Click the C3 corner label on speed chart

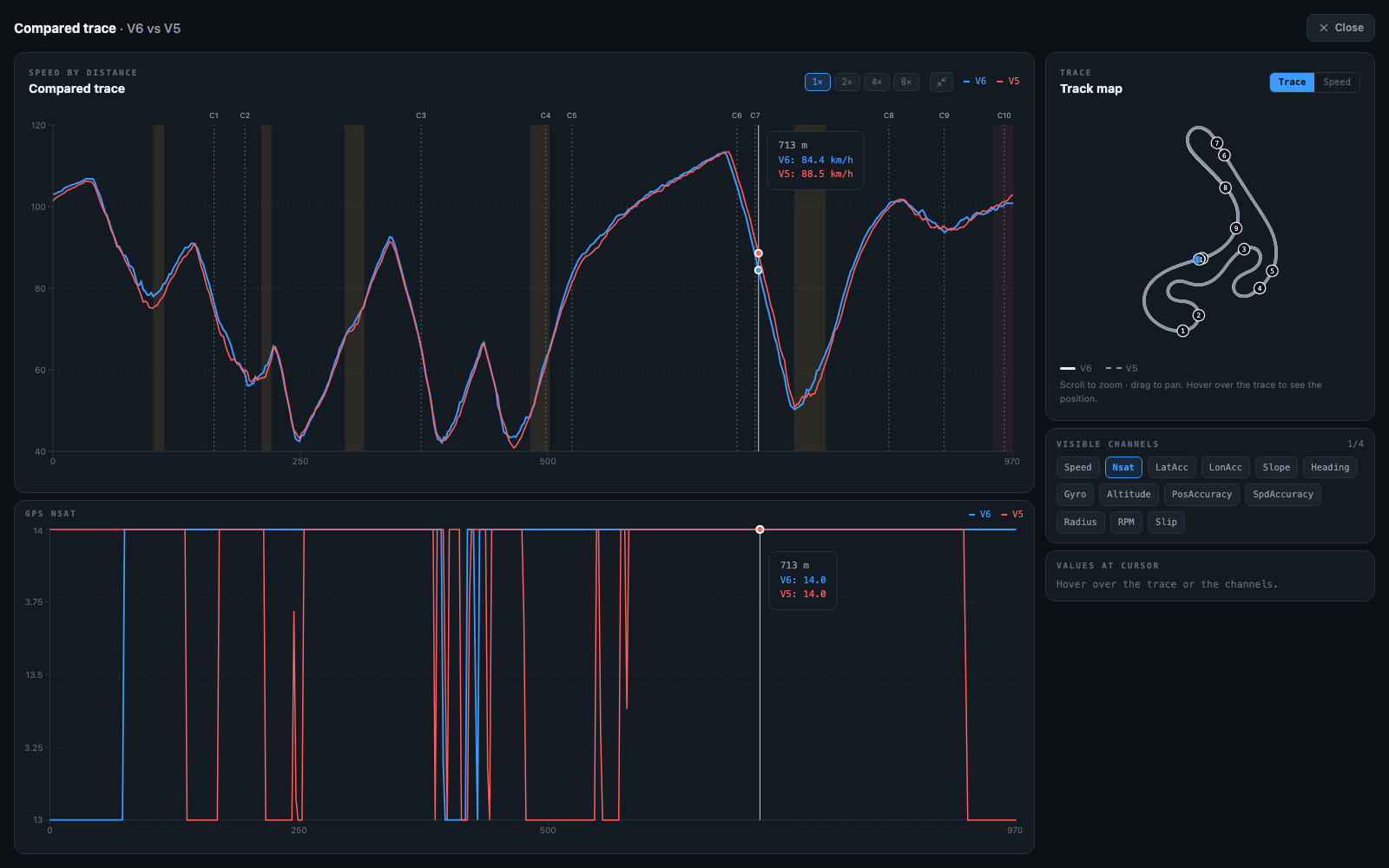coord(421,115)
